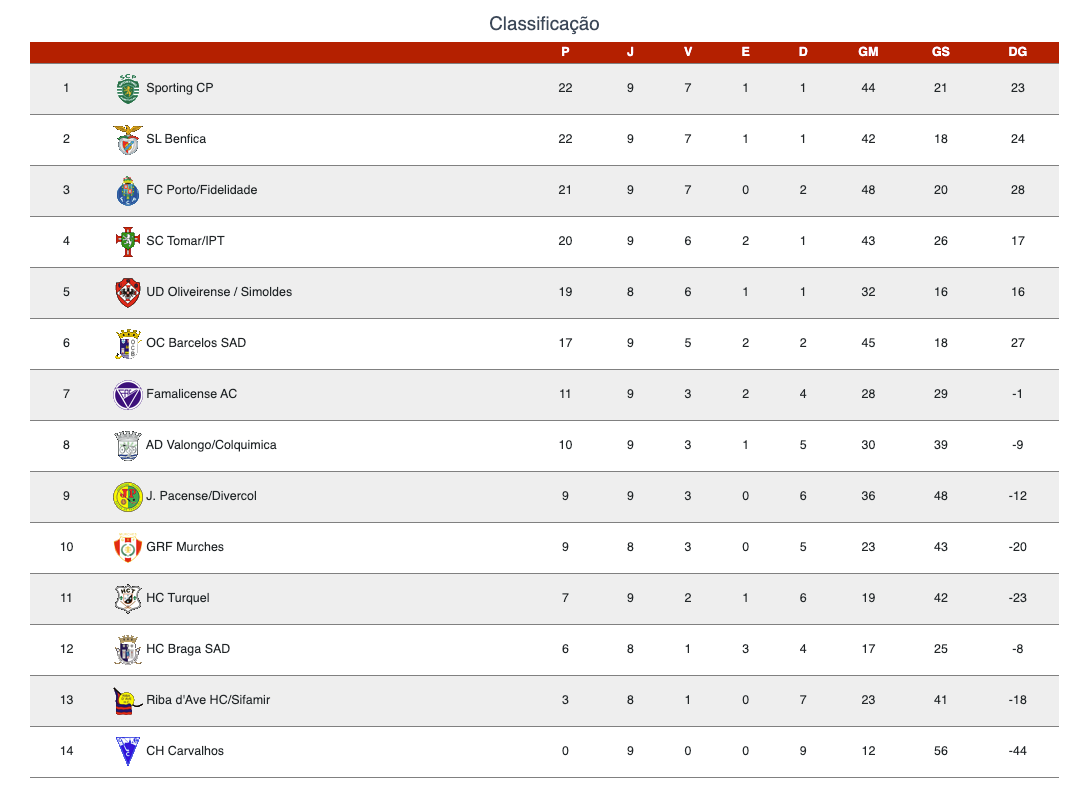Click the UD Oliveirense shield crest

click(x=128, y=293)
